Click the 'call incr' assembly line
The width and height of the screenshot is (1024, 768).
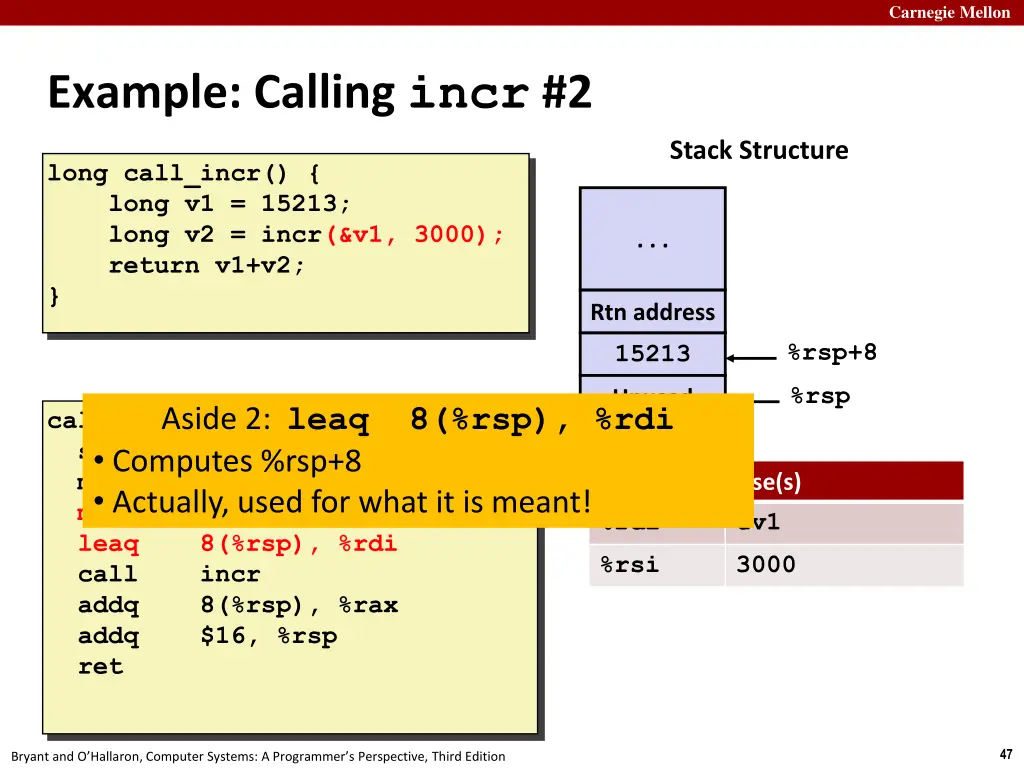(x=168, y=574)
